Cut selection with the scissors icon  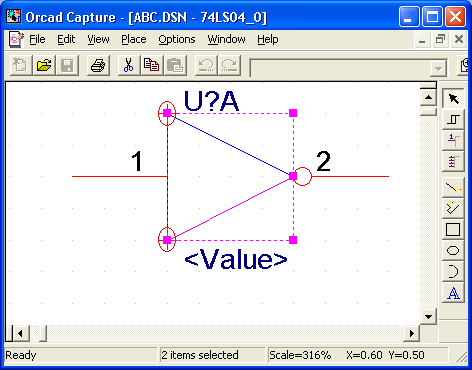128,65
